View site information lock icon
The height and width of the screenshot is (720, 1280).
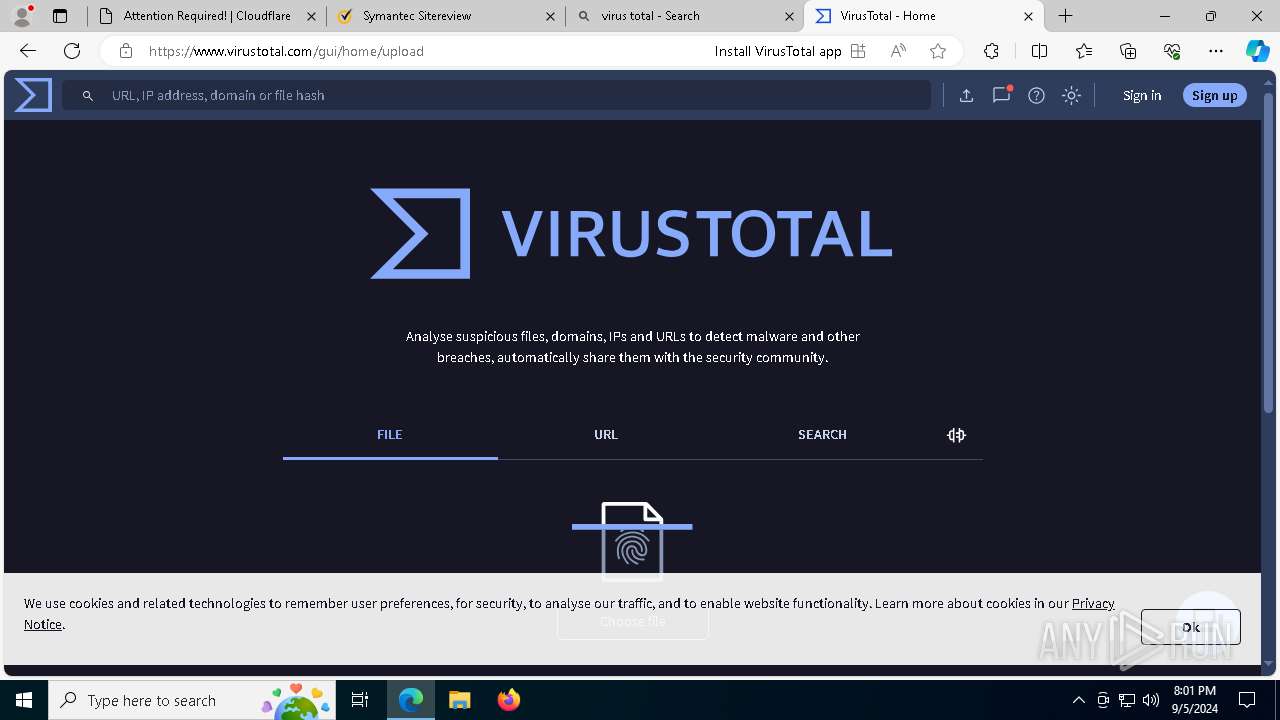[x=125, y=51]
